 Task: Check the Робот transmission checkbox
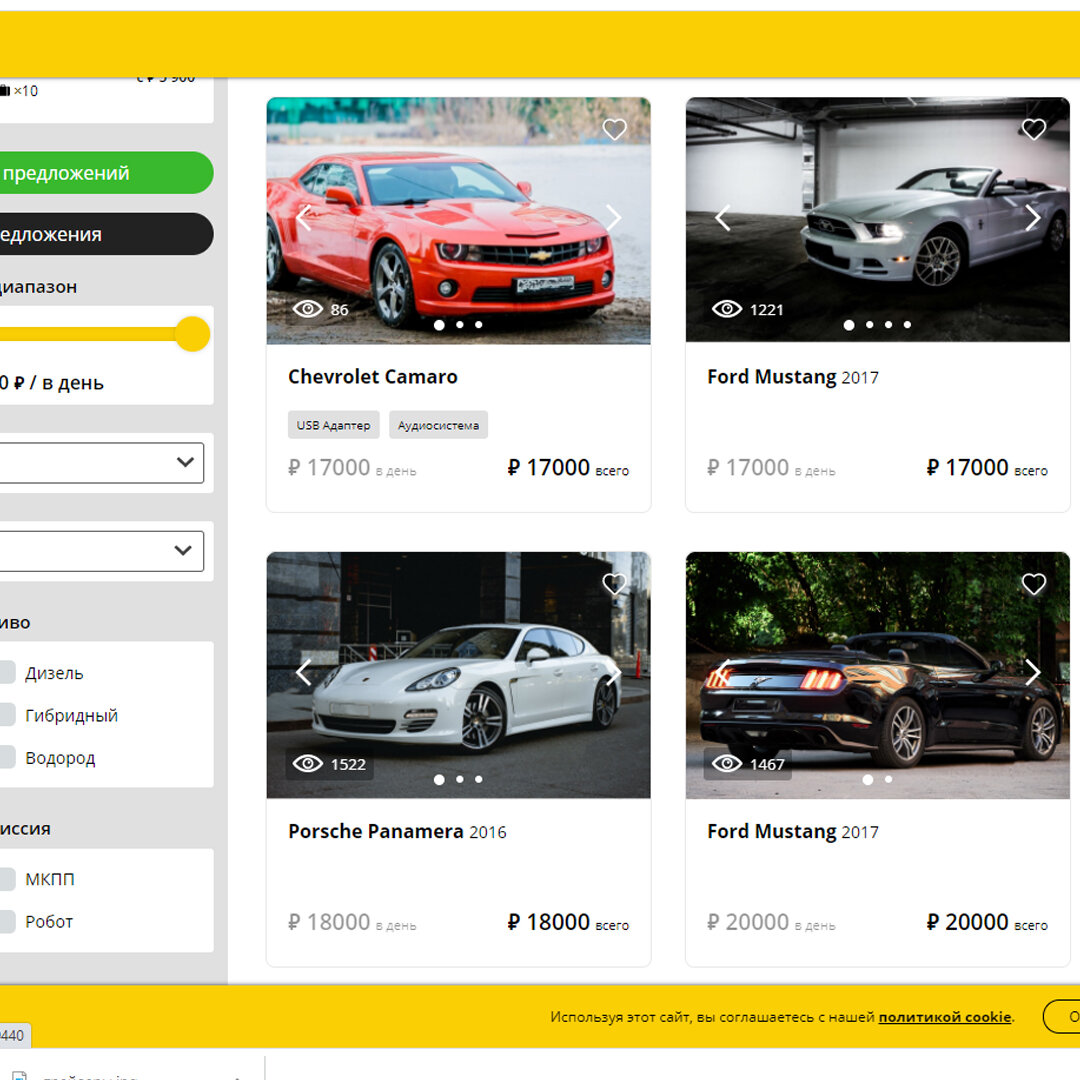(x=7, y=921)
